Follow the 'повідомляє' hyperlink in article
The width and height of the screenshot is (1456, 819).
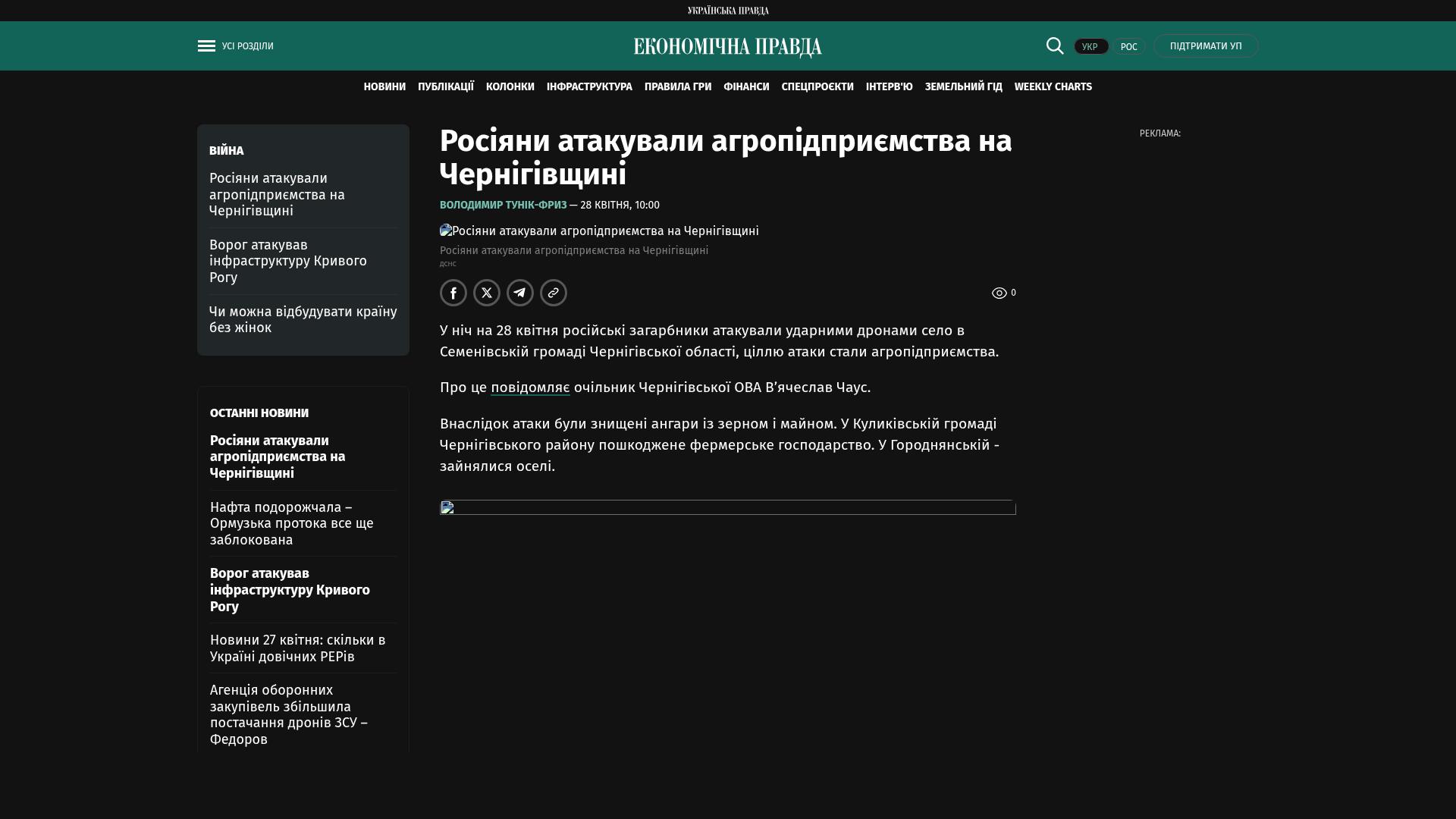pyautogui.click(x=530, y=388)
